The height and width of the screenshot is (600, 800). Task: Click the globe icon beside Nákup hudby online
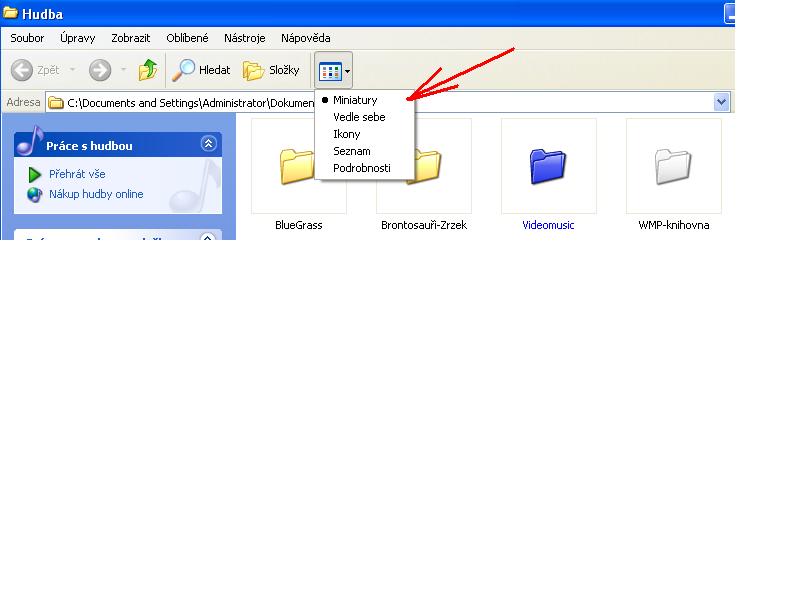click(34, 194)
